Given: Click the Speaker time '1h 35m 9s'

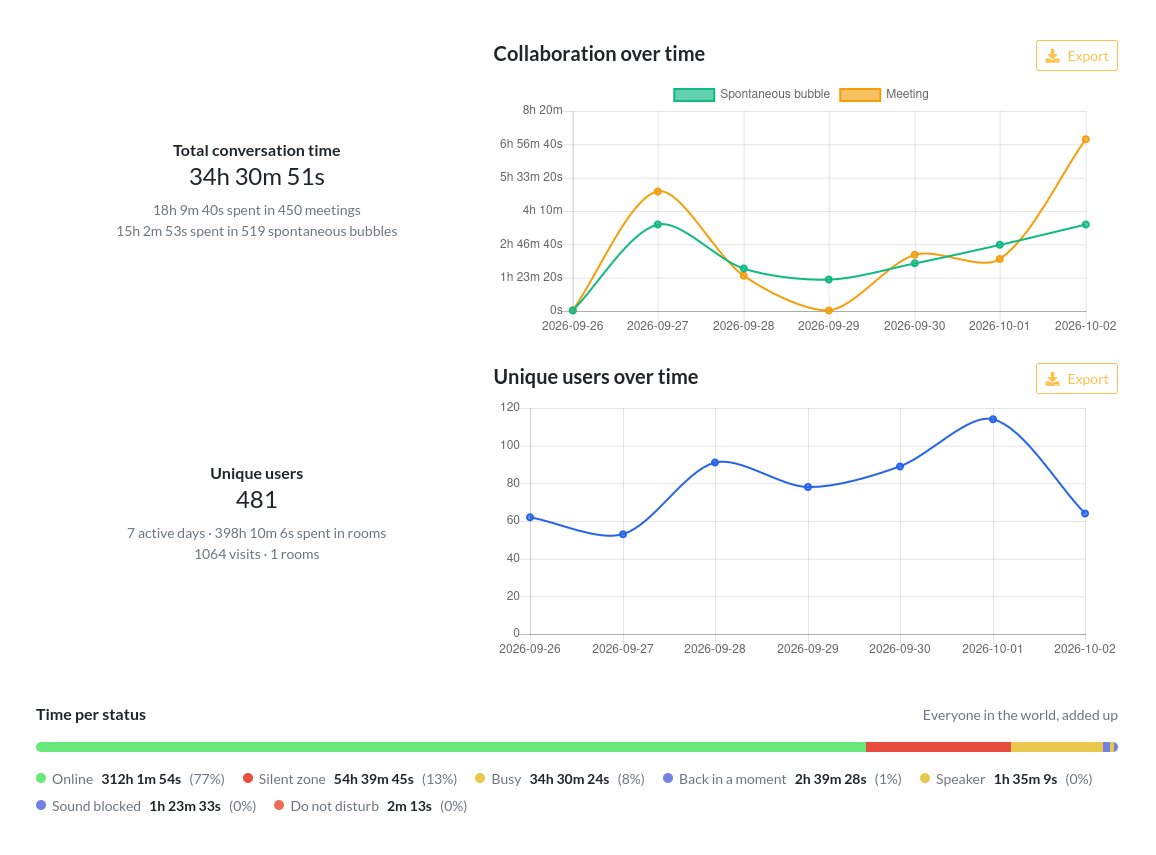Looking at the screenshot, I should (1026, 779).
